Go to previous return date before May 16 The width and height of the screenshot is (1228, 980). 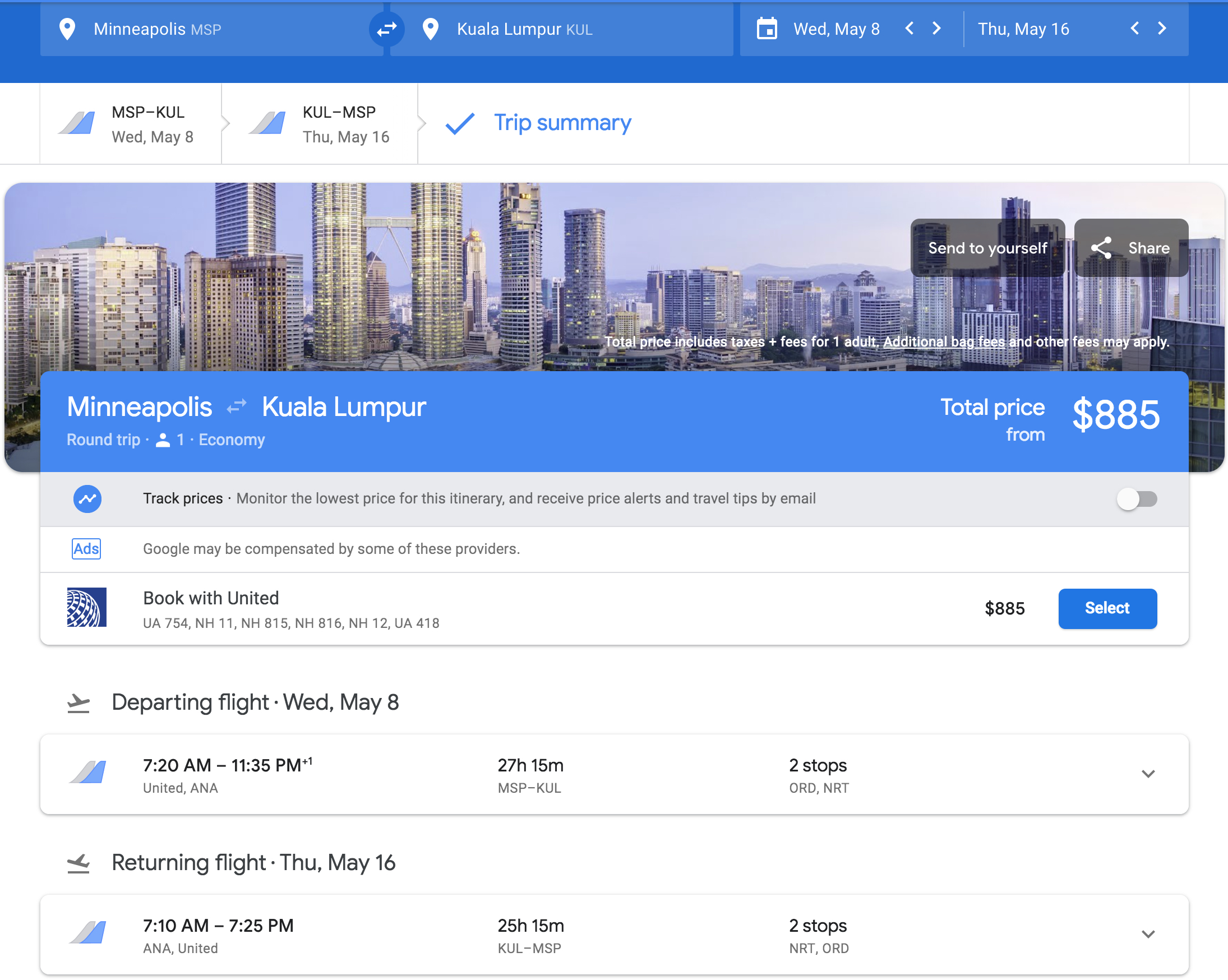coord(1134,29)
